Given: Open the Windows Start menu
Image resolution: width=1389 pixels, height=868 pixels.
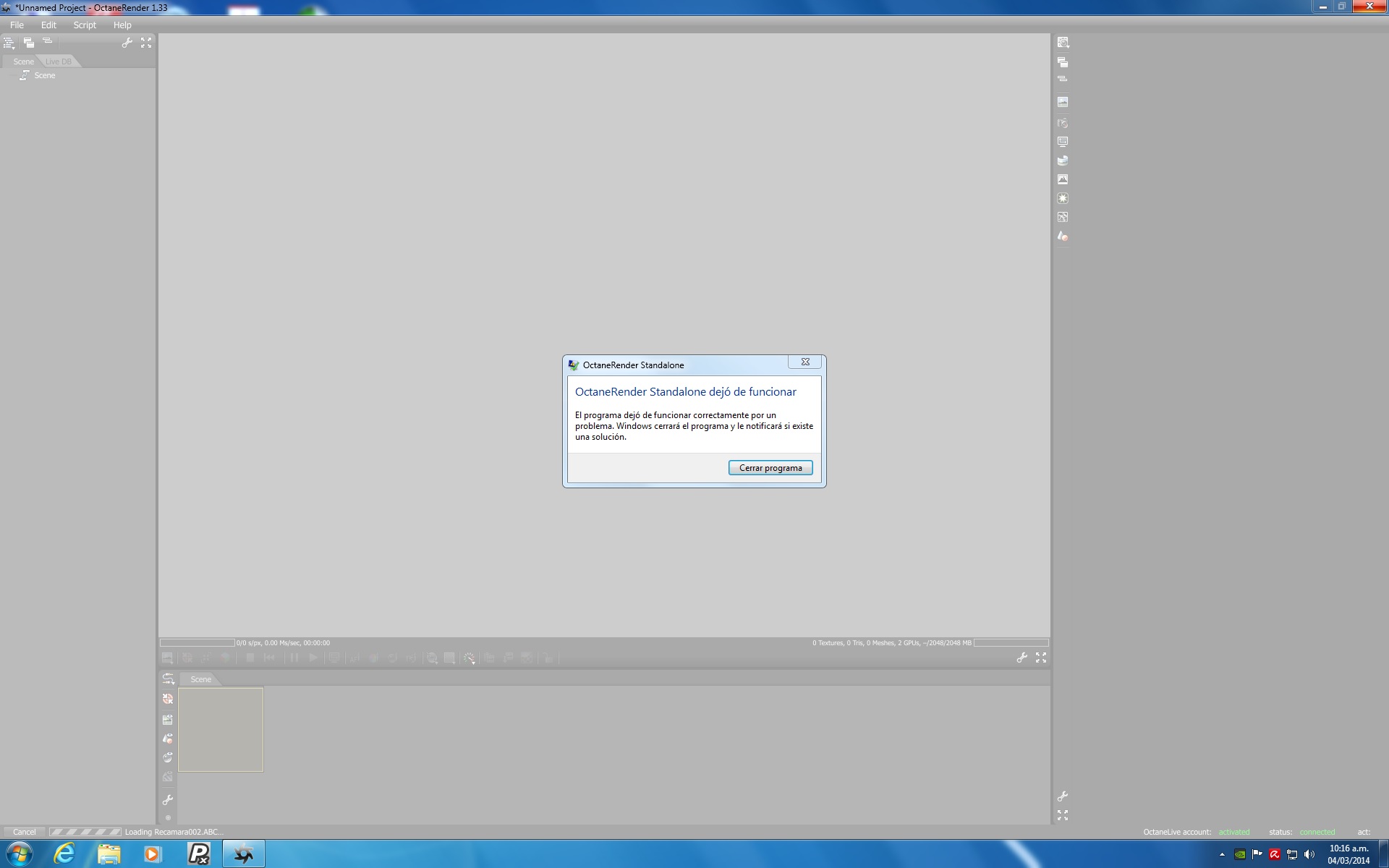Looking at the screenshot, I should click(19, 854).
